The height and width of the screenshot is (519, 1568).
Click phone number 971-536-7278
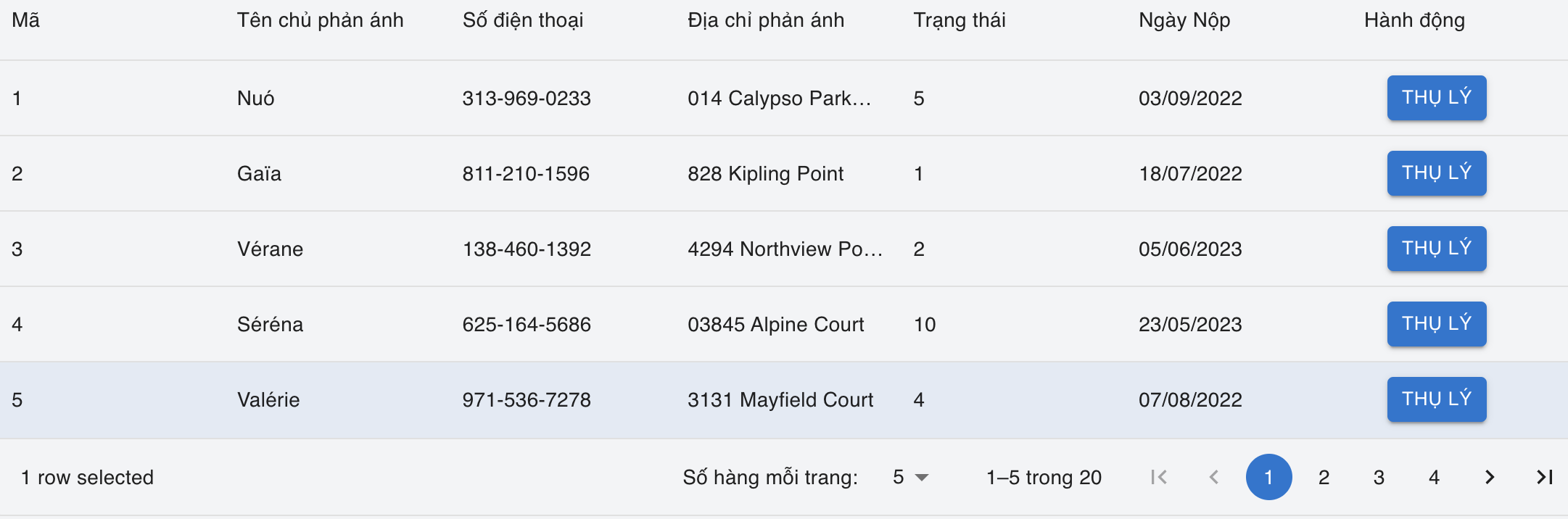point(527,399)
